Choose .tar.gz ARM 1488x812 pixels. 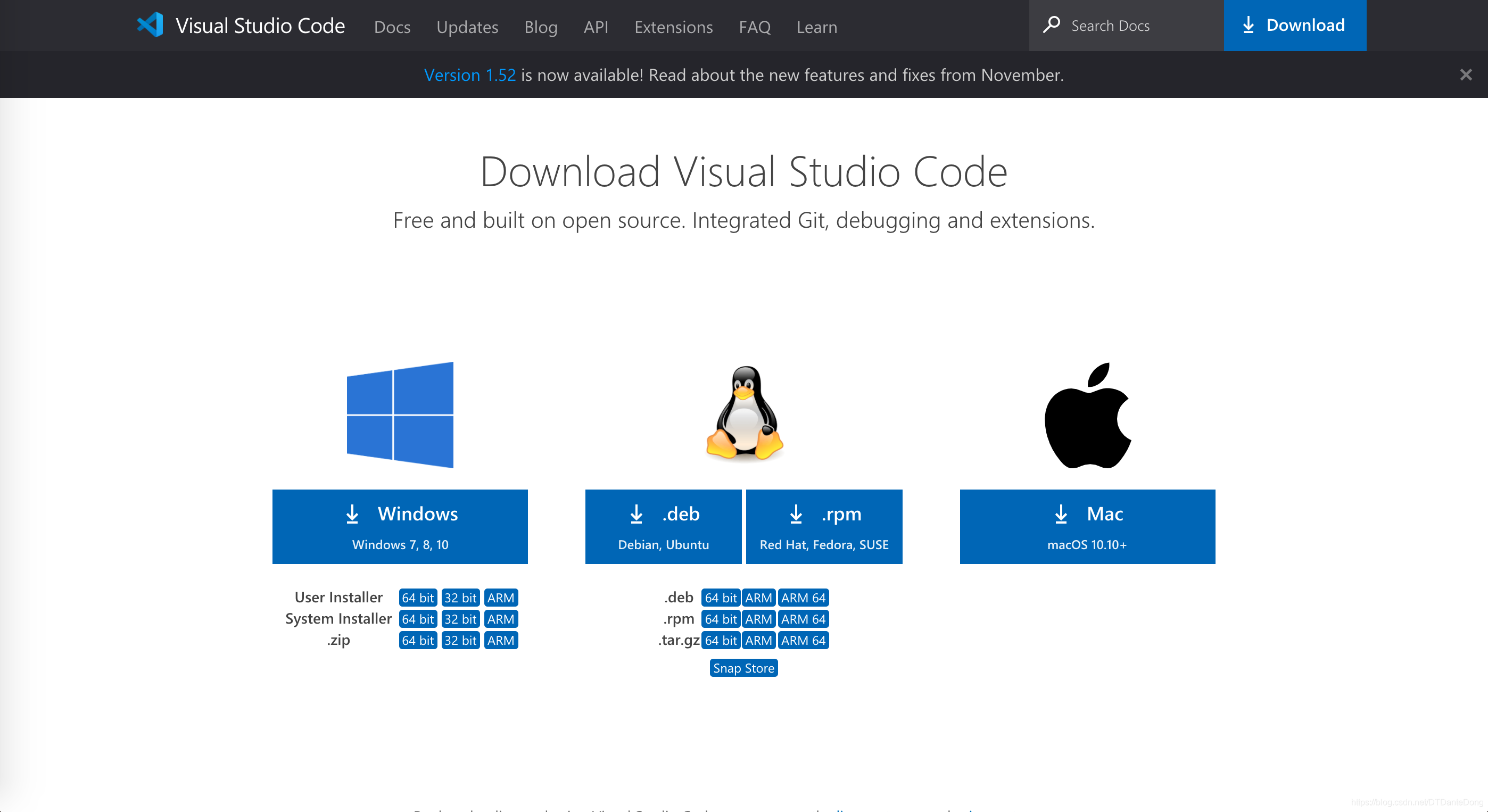tap(758, 641)
